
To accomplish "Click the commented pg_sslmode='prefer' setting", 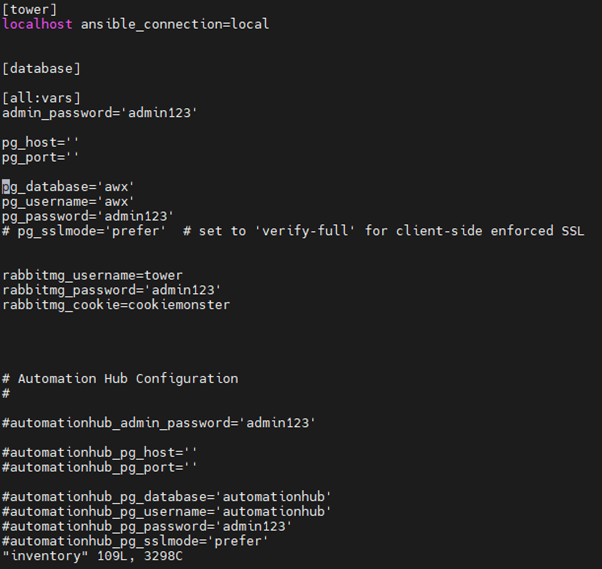I will (x=84, y=231).
